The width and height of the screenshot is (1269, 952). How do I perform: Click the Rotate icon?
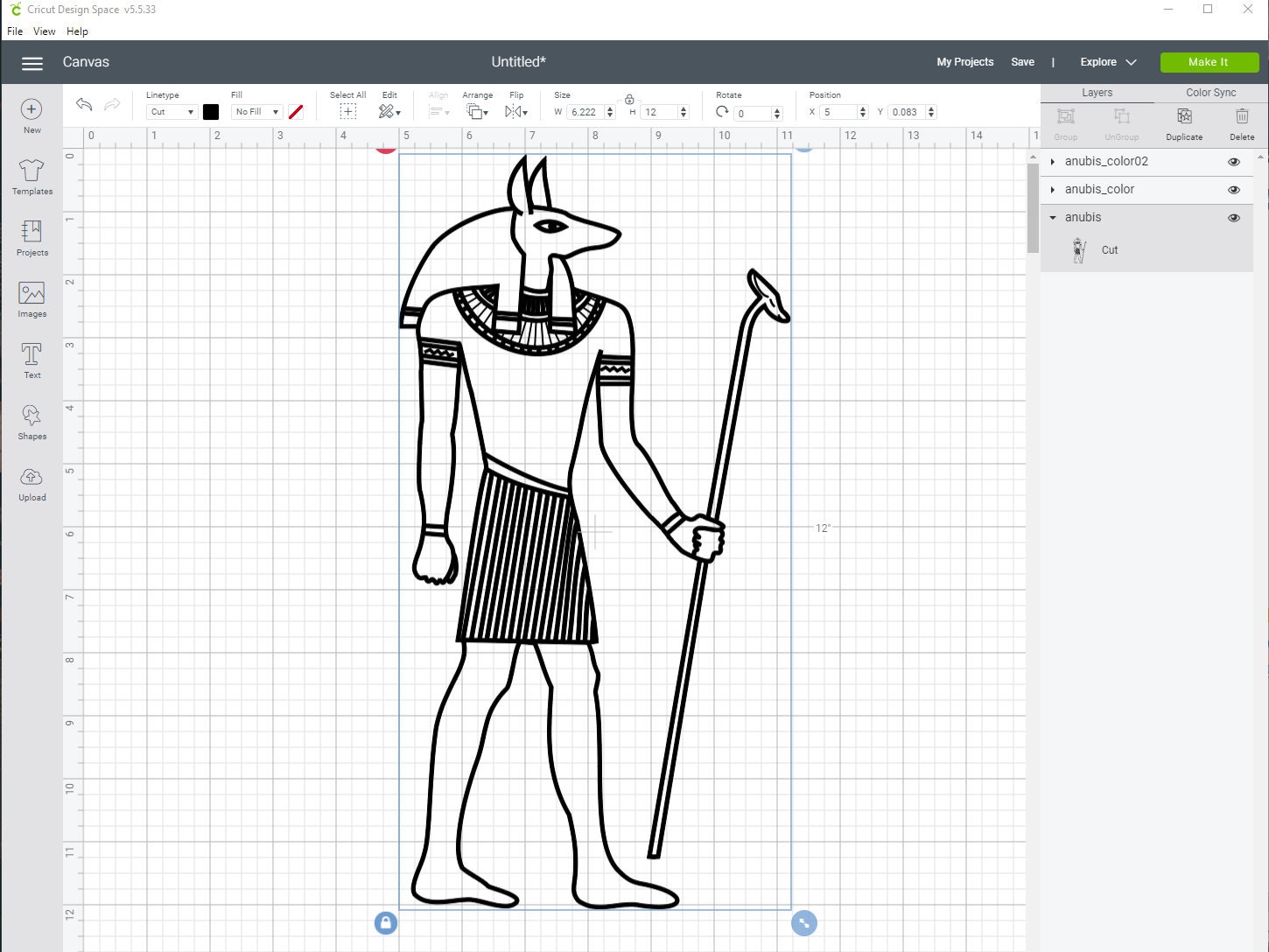722,111
